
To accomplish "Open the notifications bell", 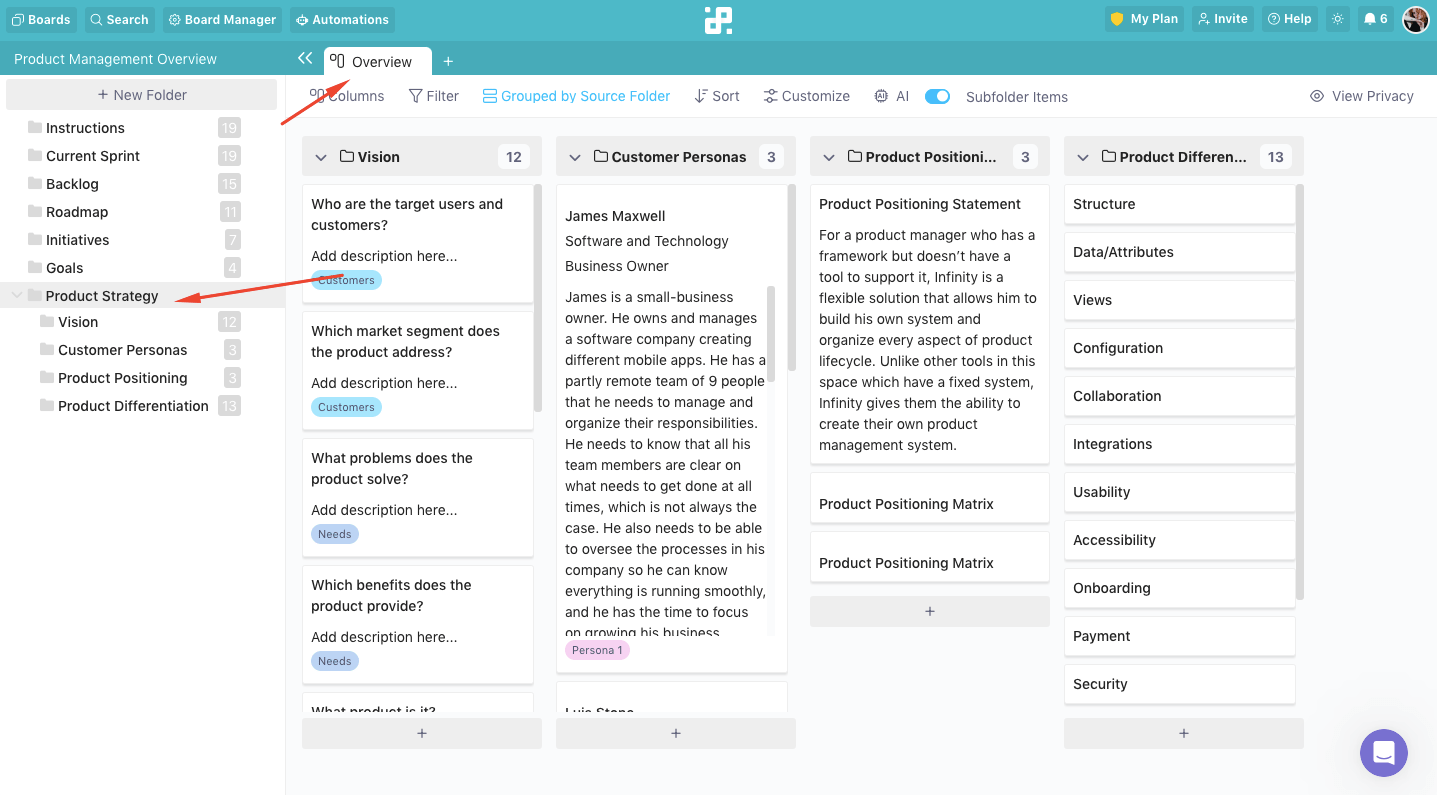I will [x=1374, y=18].
